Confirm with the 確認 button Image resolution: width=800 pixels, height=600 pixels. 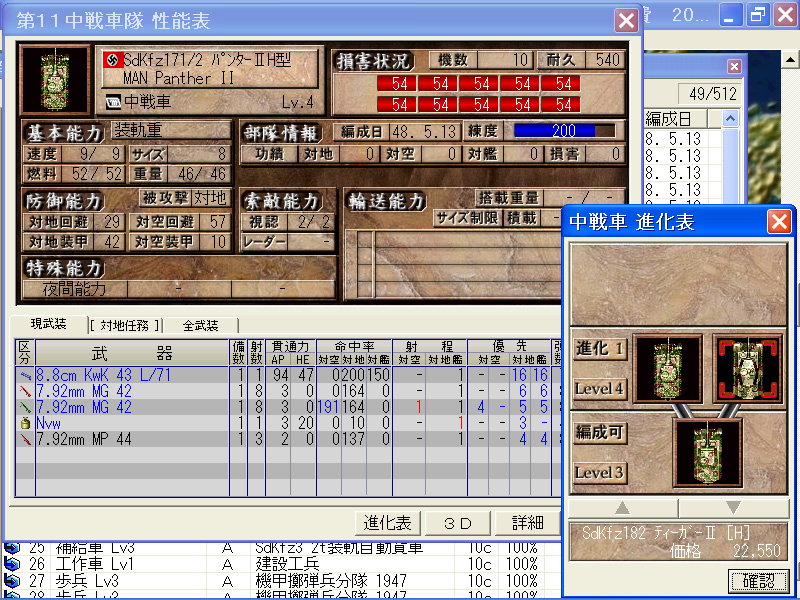click(x=758, y=580)
